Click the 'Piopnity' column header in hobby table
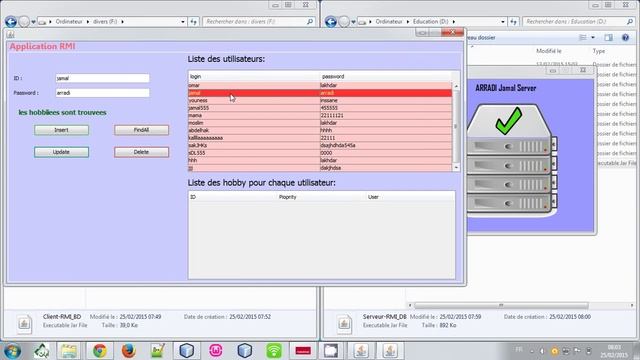 321,197
